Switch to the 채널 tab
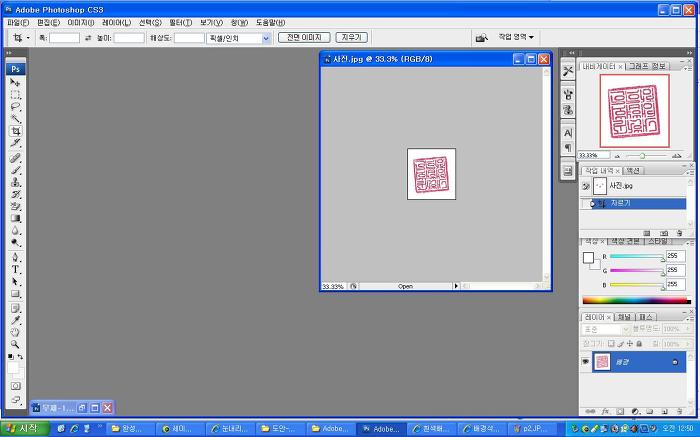Screen dimensions: 700x437 click(x=623, y=317)
